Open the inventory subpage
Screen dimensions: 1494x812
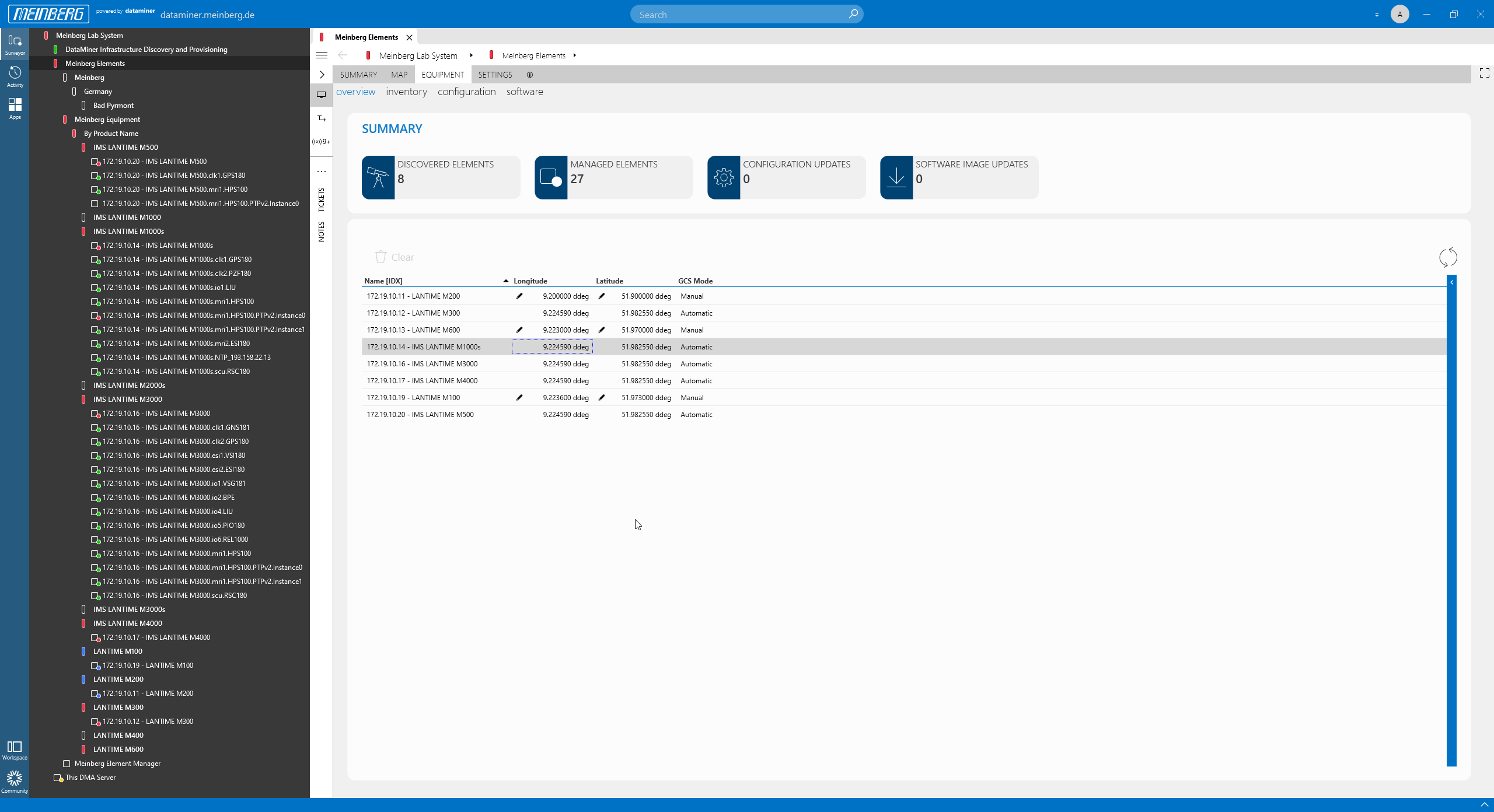tap(407, 92)
